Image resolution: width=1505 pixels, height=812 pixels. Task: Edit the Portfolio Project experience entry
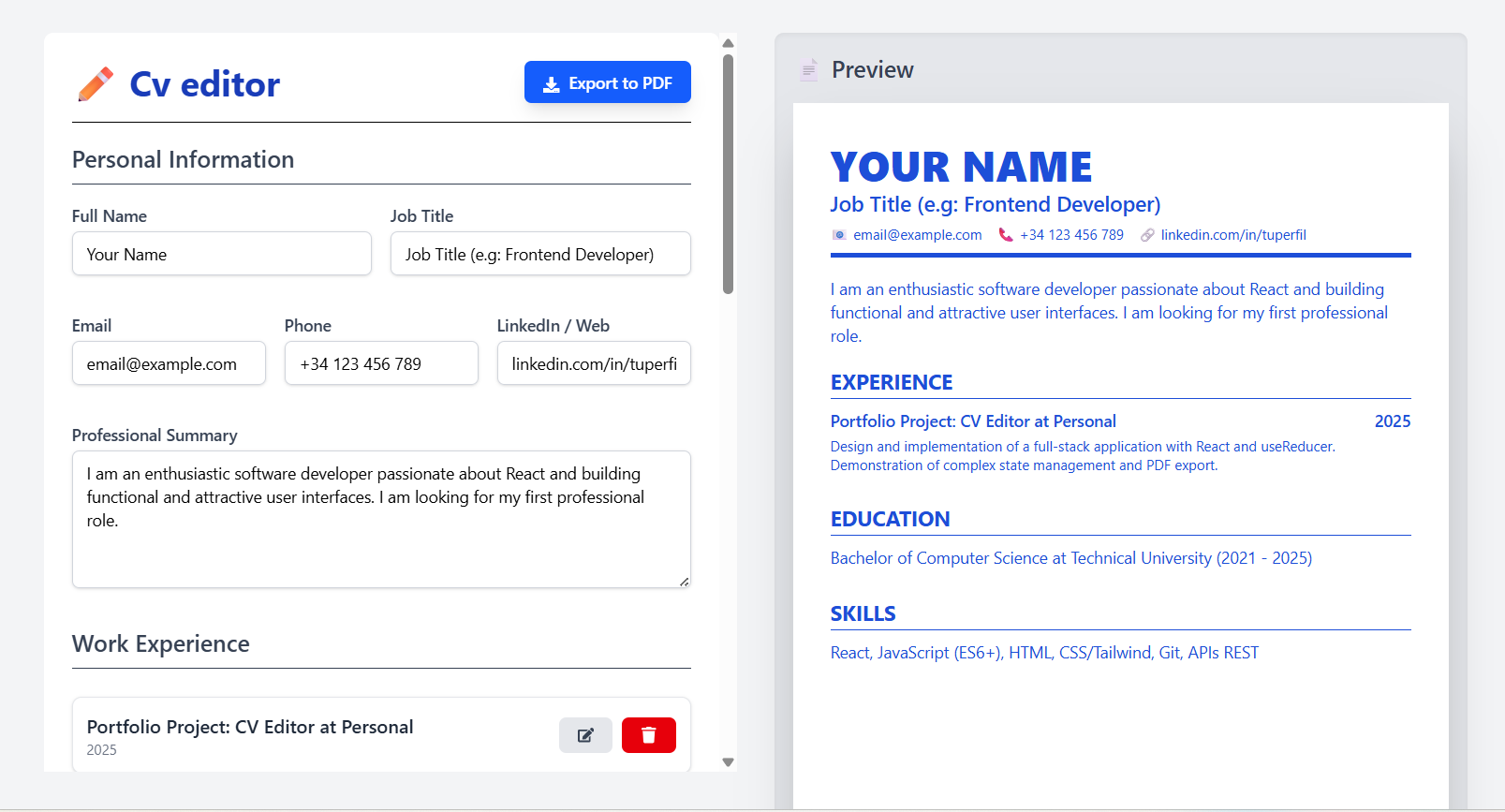(585, 735)
